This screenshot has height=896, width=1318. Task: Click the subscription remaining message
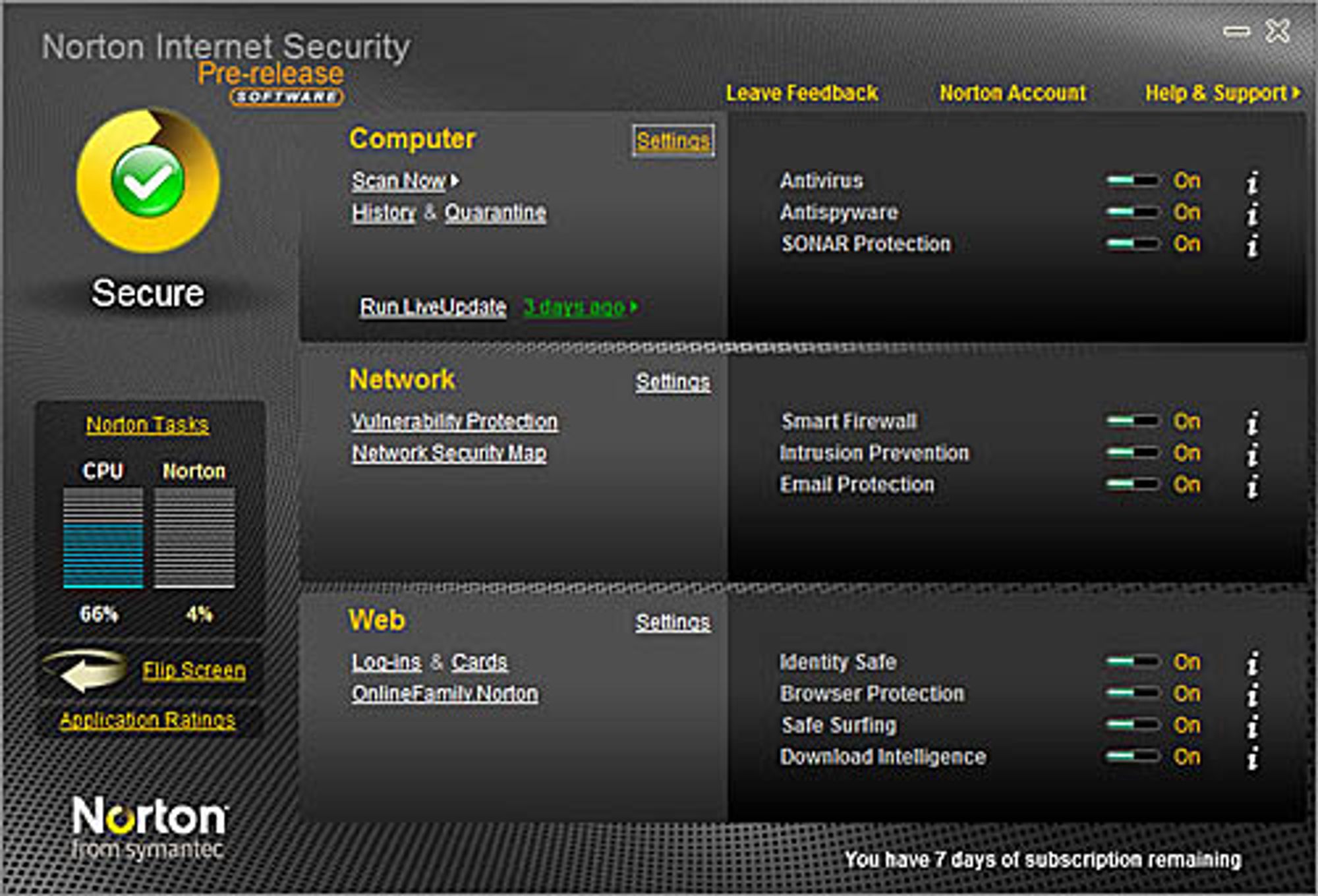point(1043,860)
